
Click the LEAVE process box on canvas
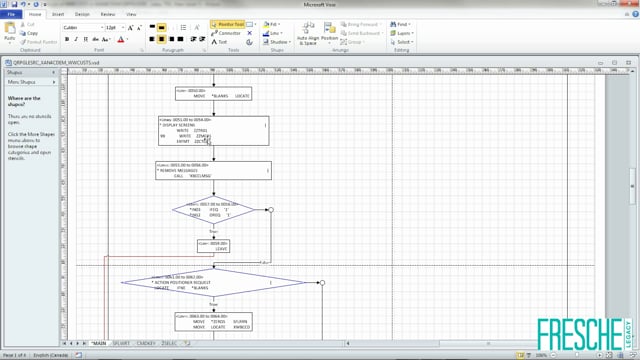pyautogui.click(x=213, y=246)
